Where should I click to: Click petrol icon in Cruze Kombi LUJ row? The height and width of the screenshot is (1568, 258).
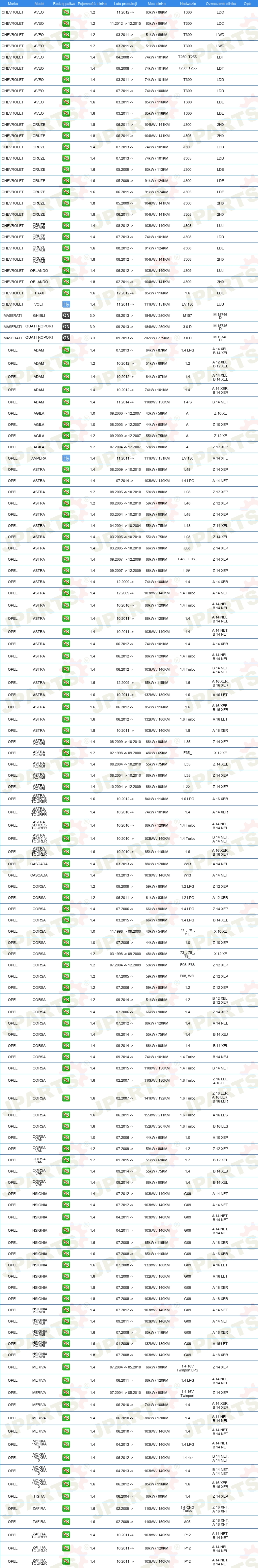[66, 226]
